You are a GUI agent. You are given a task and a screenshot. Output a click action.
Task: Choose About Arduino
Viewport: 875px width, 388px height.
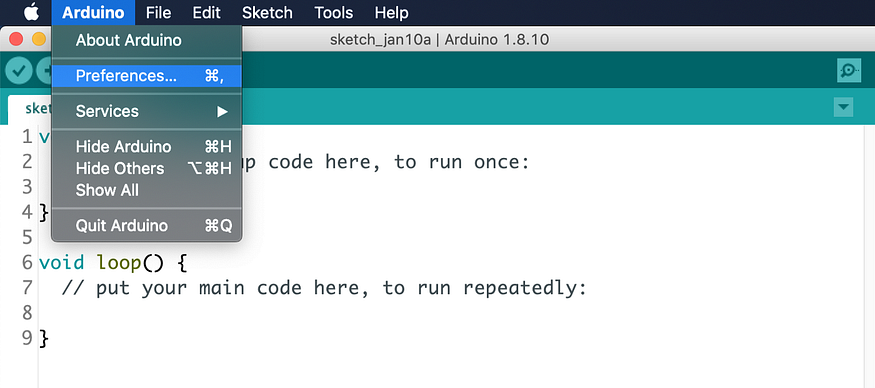click(x=147, y=40)
